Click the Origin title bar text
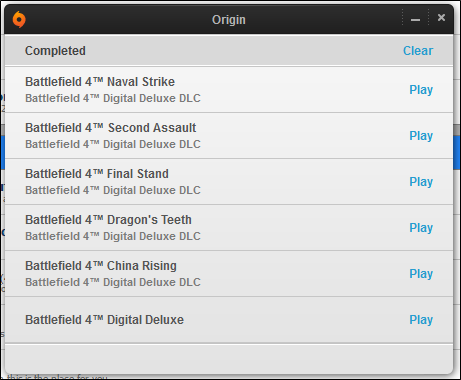Viewport: 461px width, 380px height. click(x=229, y=20)
